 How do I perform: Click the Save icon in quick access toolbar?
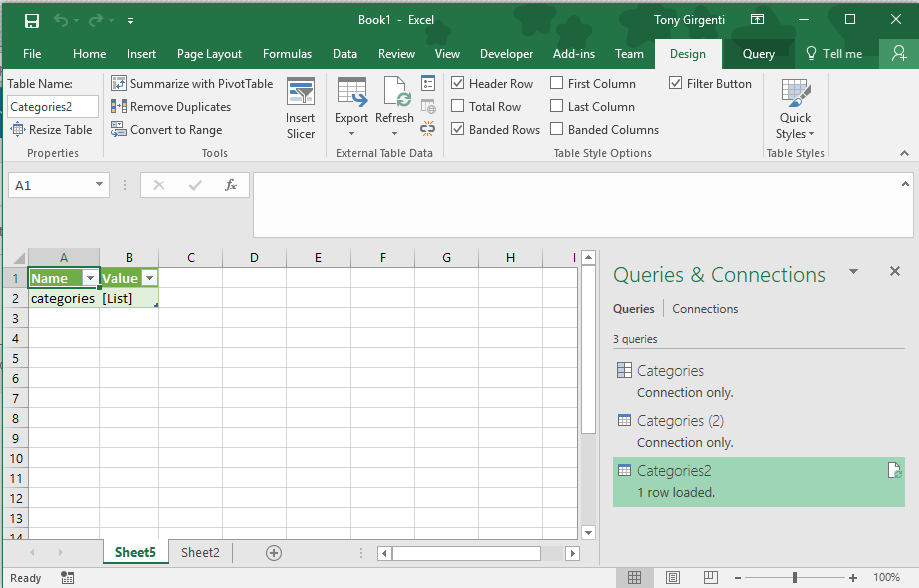click(32, 21)
